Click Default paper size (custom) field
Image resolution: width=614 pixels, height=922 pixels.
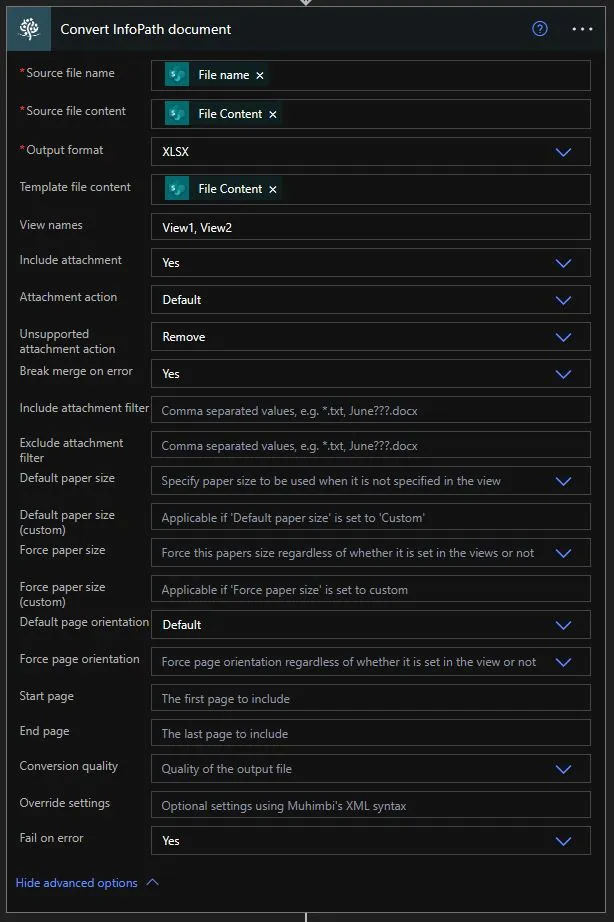(371, 517)
